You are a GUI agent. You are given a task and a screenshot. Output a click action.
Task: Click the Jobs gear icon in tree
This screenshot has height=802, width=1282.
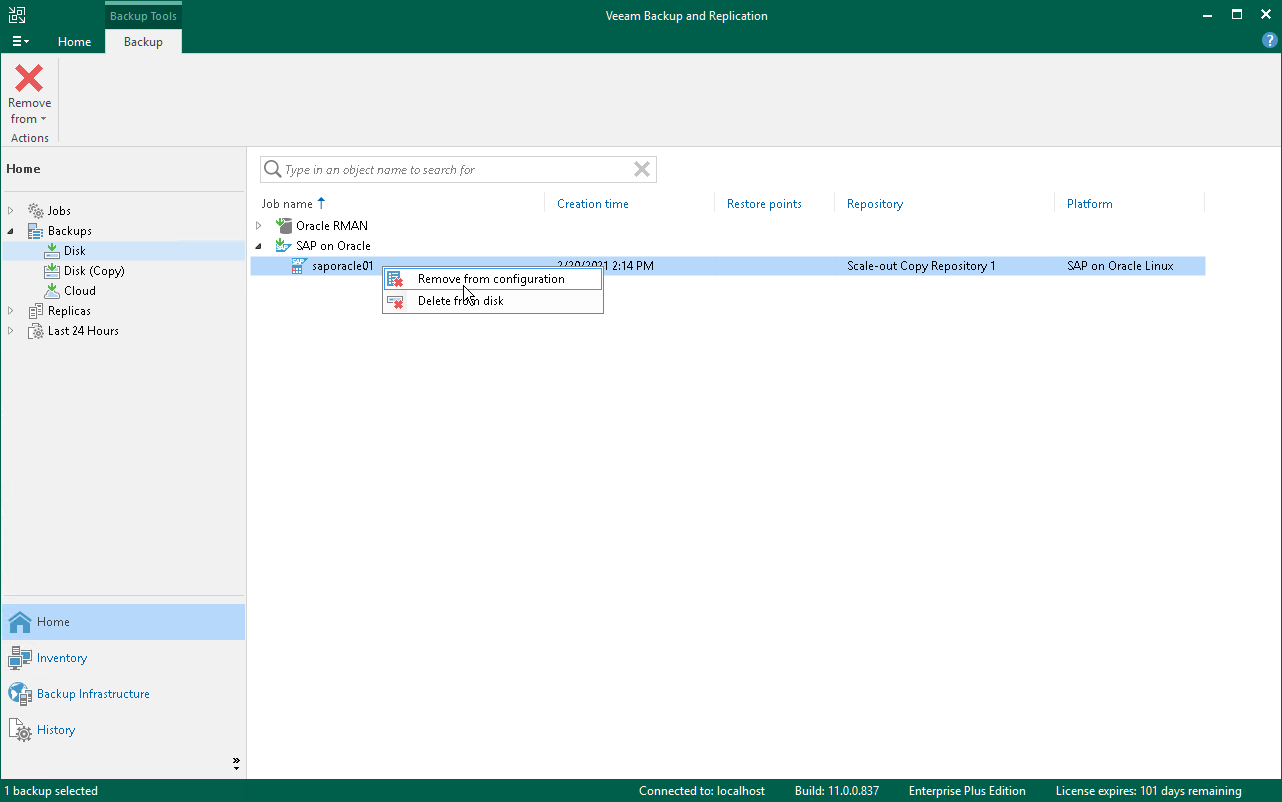pyautogui.click(x=35, y=211)
